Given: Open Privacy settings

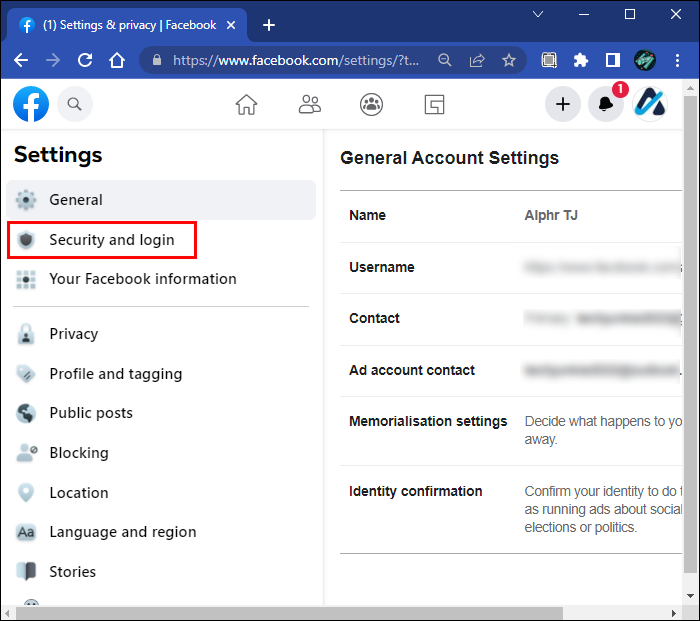Looking at the screenshot, I should 73,334.
